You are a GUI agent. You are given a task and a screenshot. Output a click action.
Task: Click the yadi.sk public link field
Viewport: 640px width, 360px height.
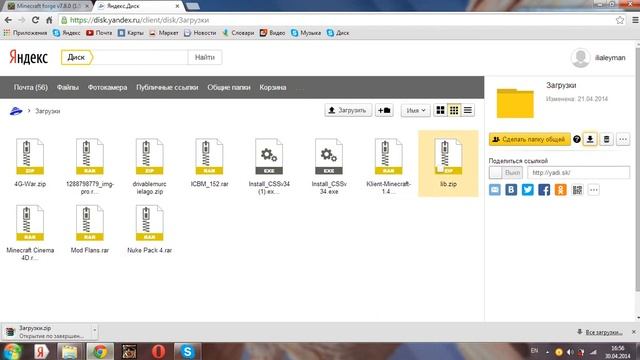pyautogui.click(x=578, y=173)
